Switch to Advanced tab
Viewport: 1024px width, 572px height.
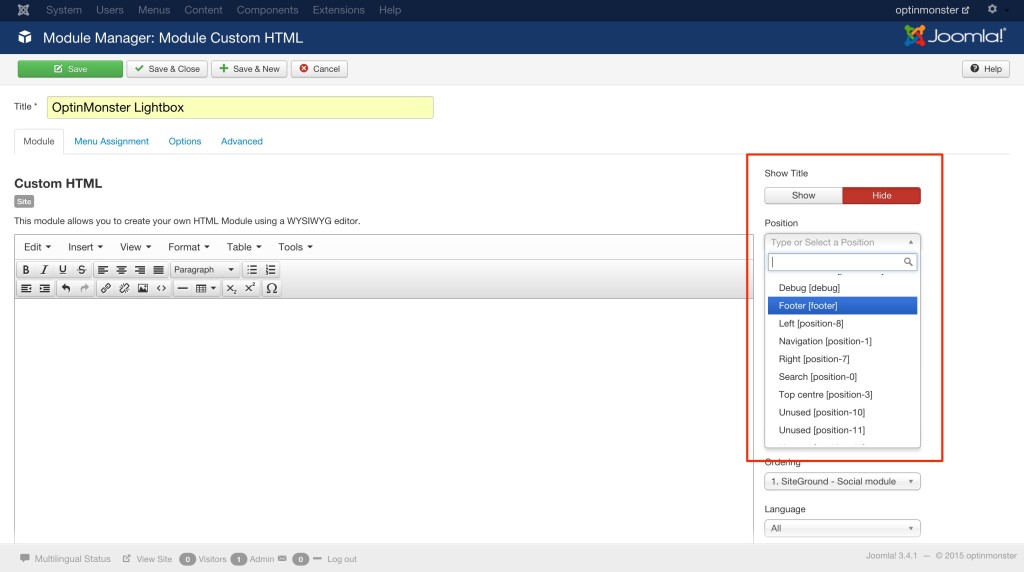(x=242, y=141)
